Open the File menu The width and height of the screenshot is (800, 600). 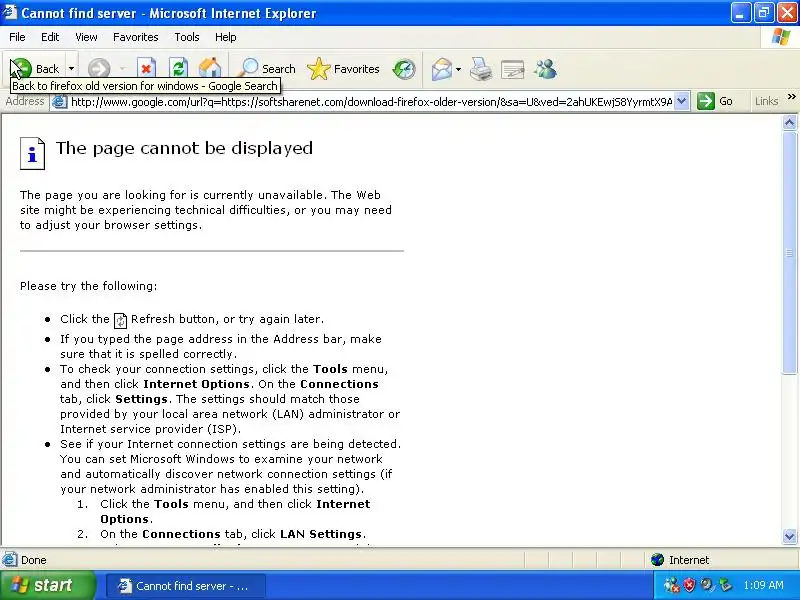(17, 37)
